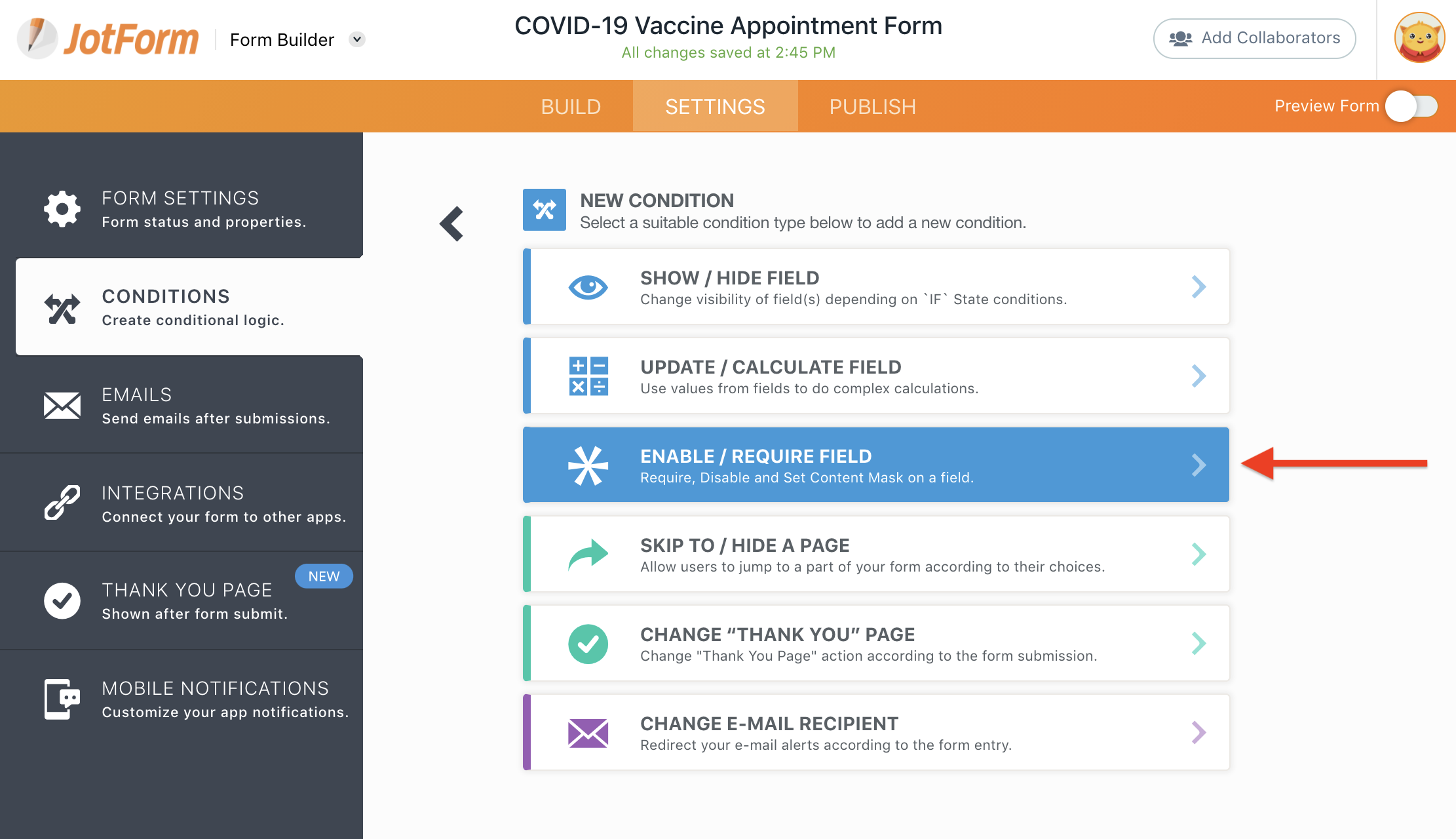Expand the Skip To / Hide a Page chevron
This screenshot has height=839, width=1456.
pos(1198,554)
